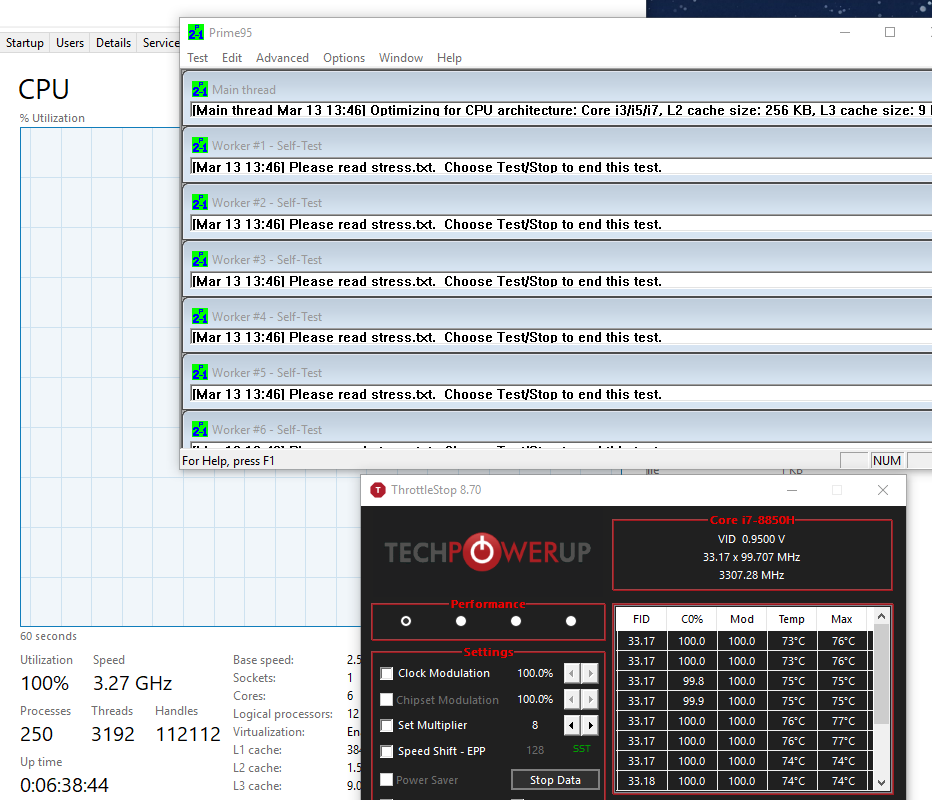Enable Chipset Modulation checkbox
The image size is (932, 800).
tap(386, 700)
